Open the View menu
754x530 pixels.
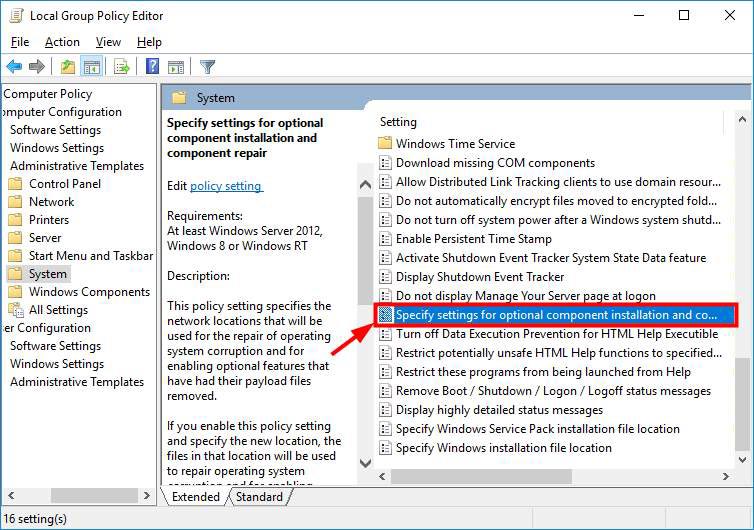click(108, 42)
